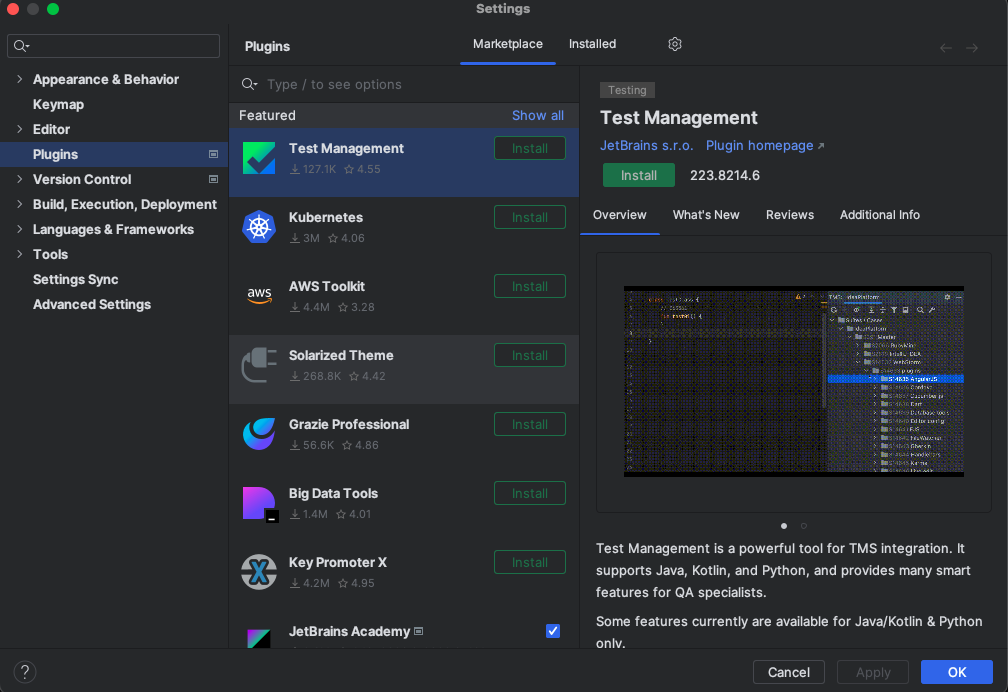The height and width of the screenshot is (692, 1008).
Task: Open the What's New tab
Action: (706, 215)
